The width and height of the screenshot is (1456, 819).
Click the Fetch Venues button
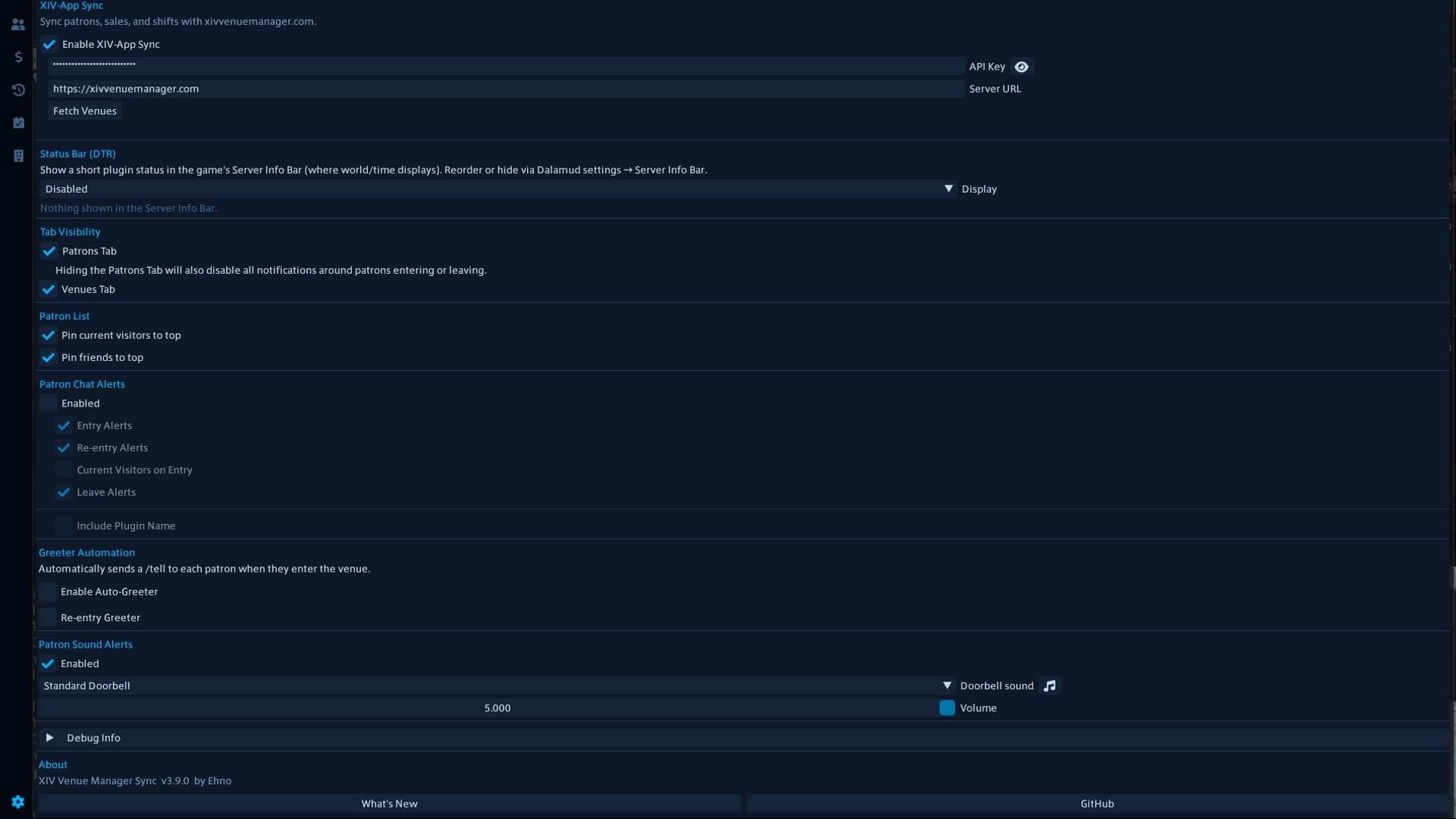[x=85, y=111]
